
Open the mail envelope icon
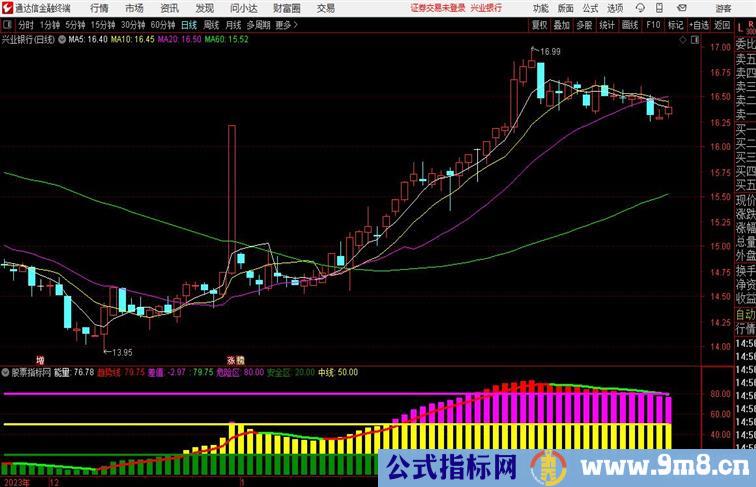coord(681,8)
